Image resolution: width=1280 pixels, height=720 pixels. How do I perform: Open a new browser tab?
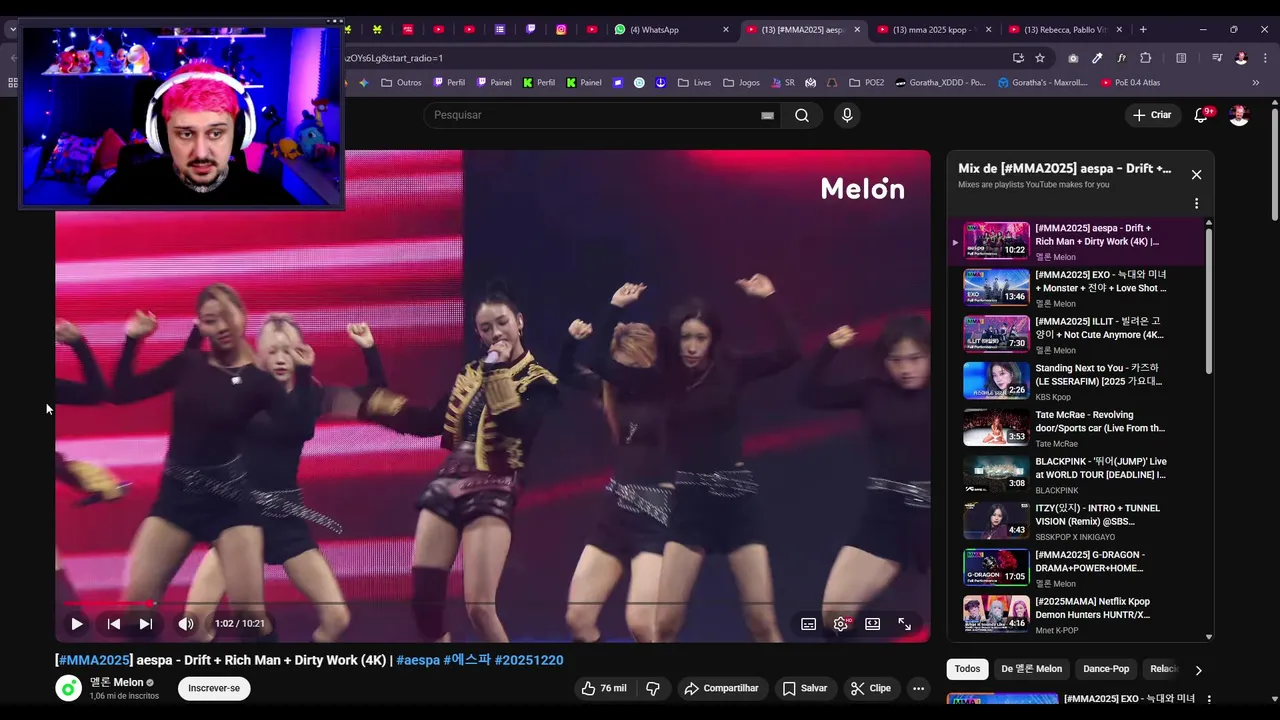point(1143,30)
